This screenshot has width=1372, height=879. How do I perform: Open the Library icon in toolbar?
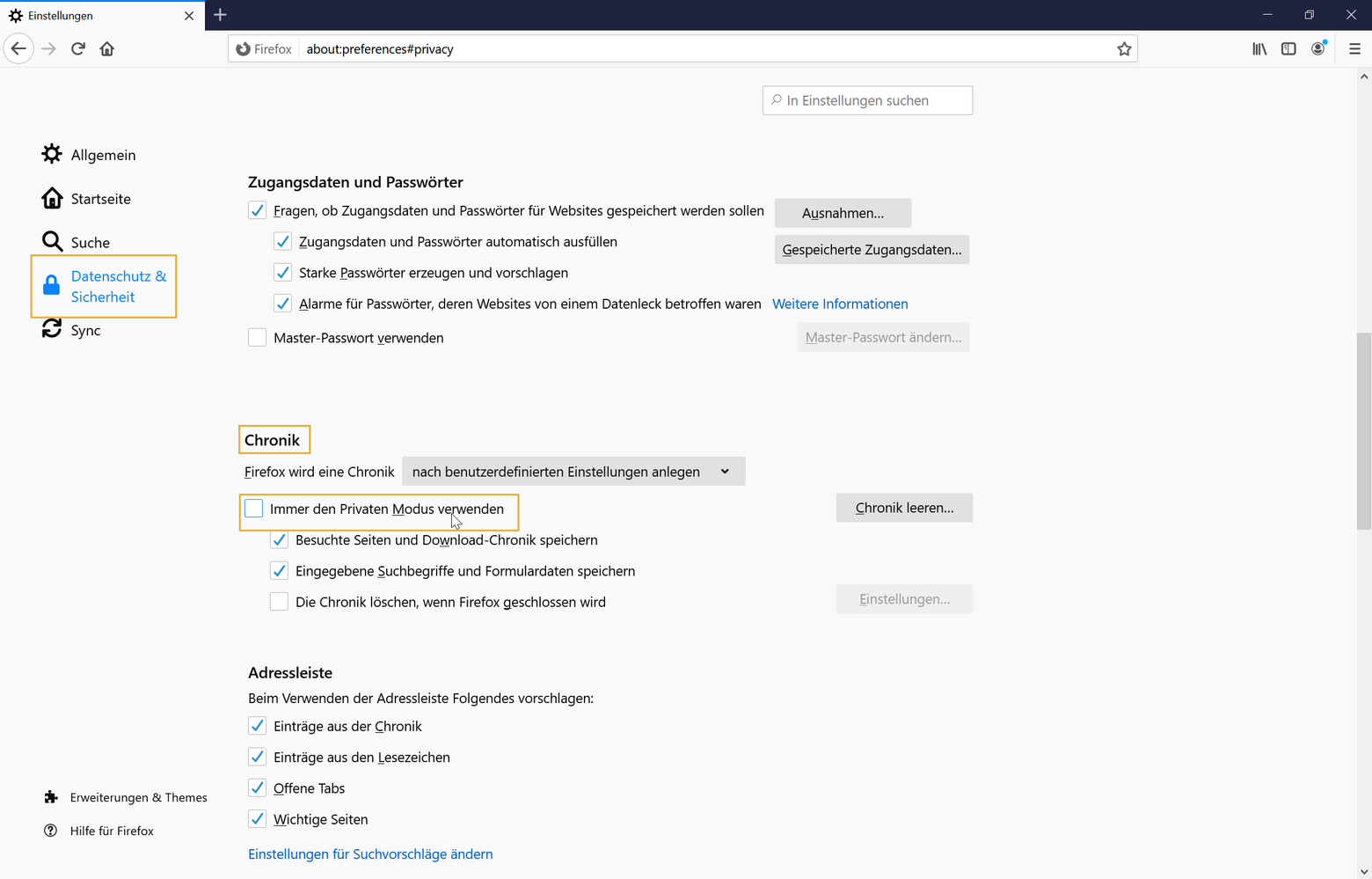coord(1259,49)
